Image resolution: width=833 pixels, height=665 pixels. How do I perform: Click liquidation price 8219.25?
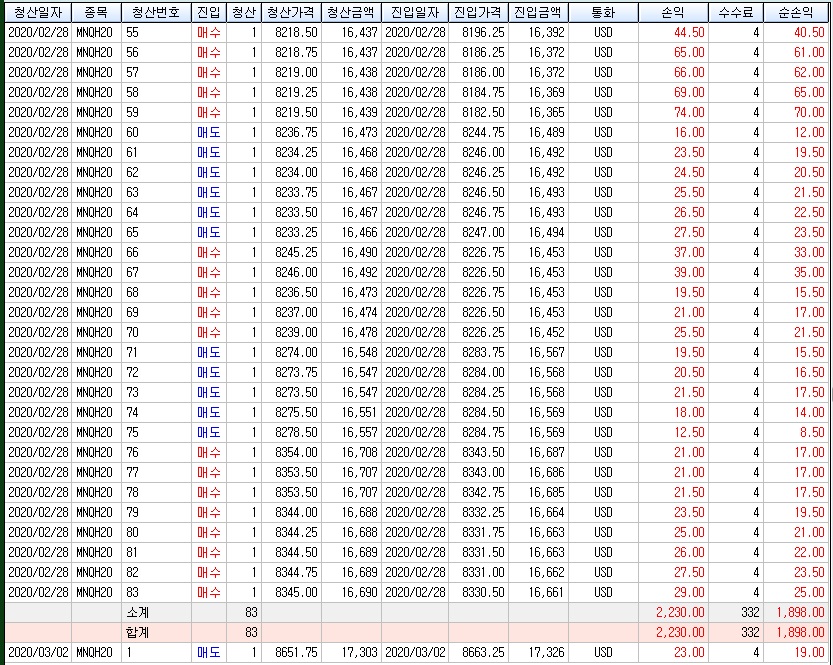pyautogui.click(x=291, y=92)
